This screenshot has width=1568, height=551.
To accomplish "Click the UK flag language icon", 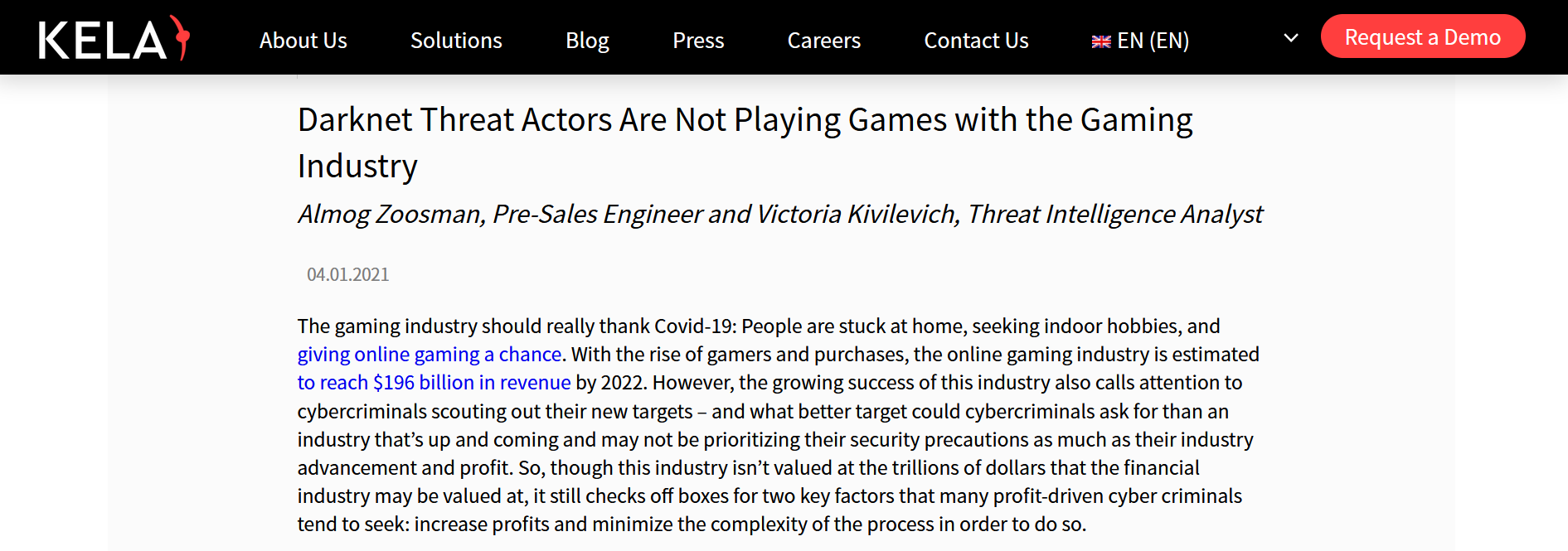I will click(1100, 41).
